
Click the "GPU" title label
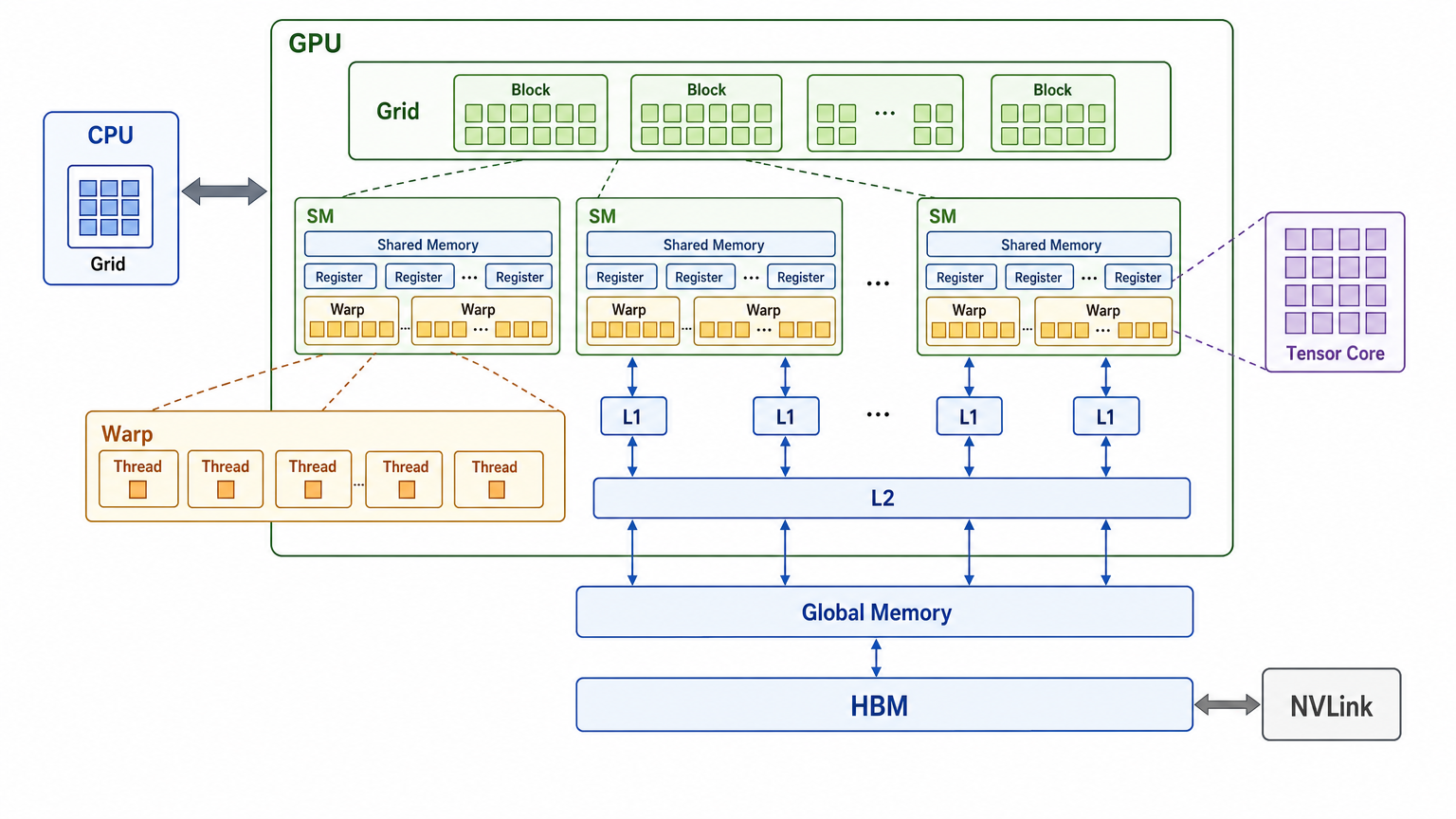pyautogui.click(x=315, y=44)
